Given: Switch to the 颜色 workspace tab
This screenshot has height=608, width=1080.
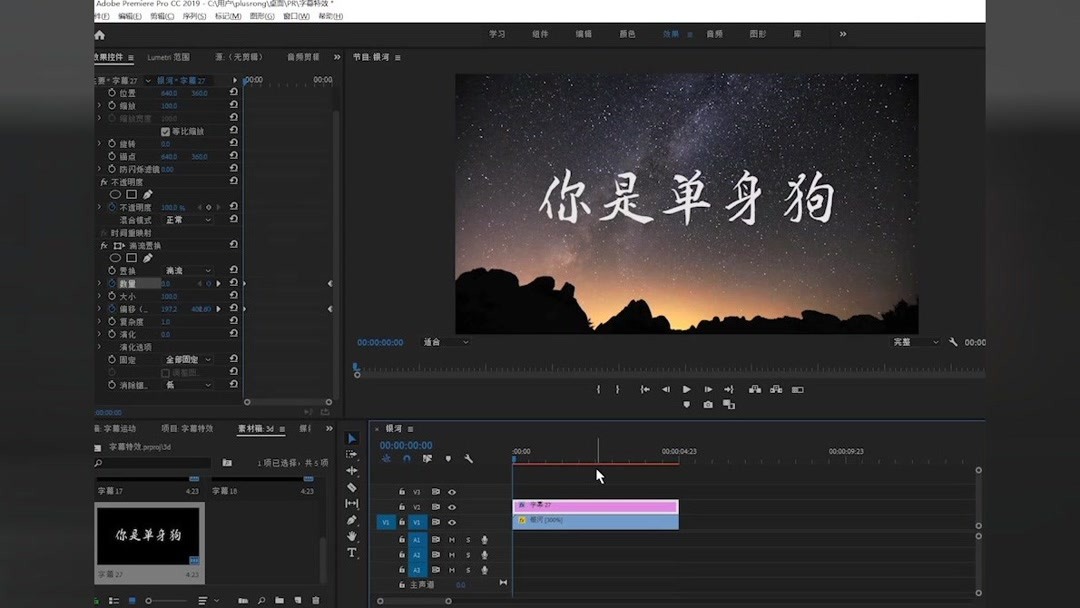Looking at the screenshot, I should [x=627, y=33].
